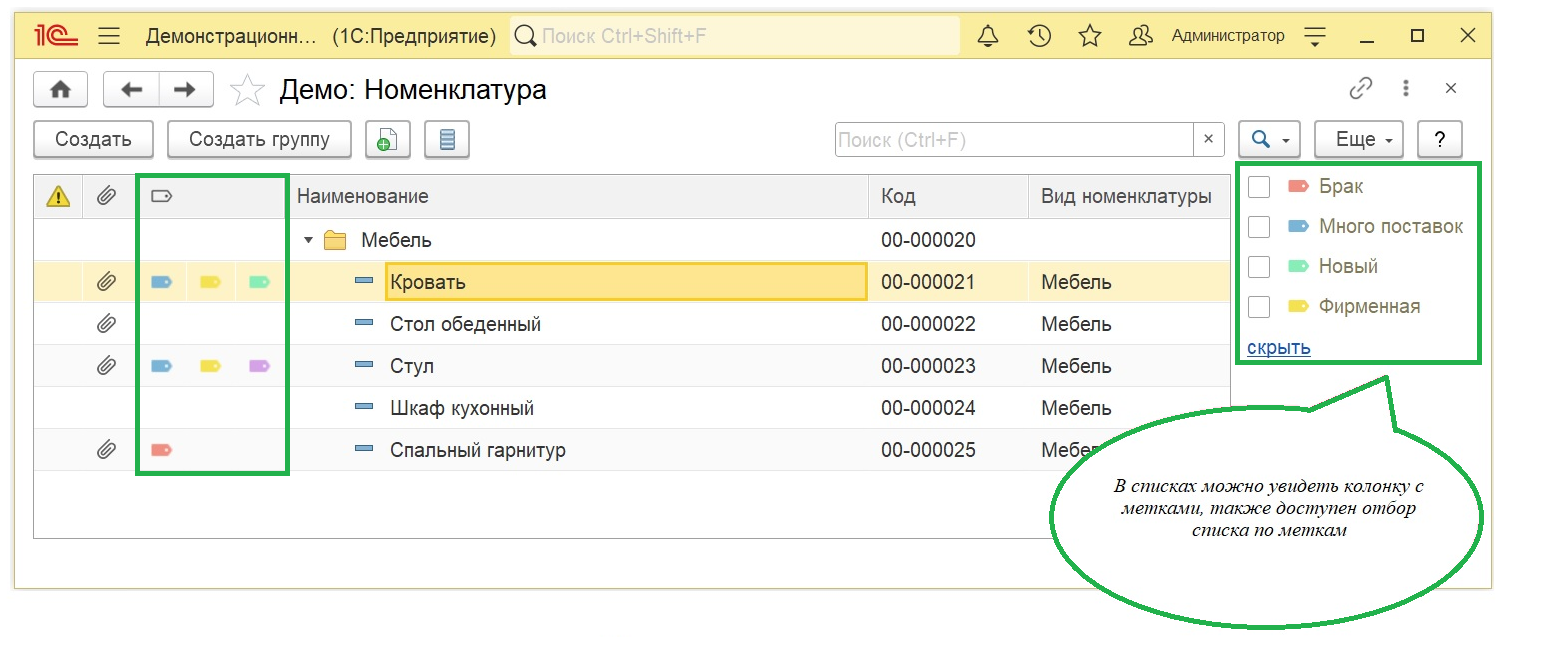Click the Создать button
This screenshot has width=1544, height=656.
[x=93, y=140]
